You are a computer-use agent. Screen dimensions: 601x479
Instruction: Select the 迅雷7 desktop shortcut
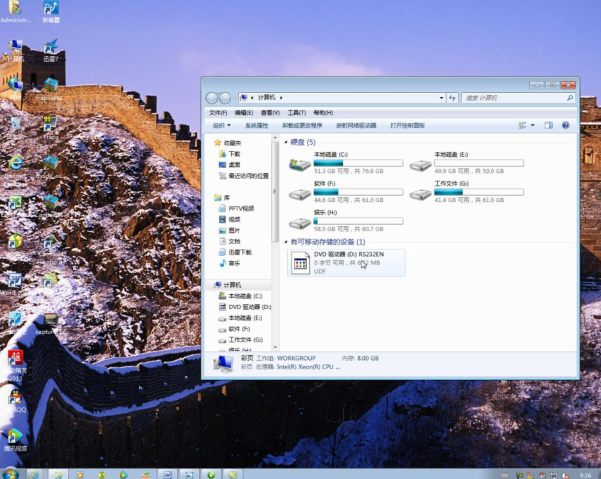[x=51, y=51]
